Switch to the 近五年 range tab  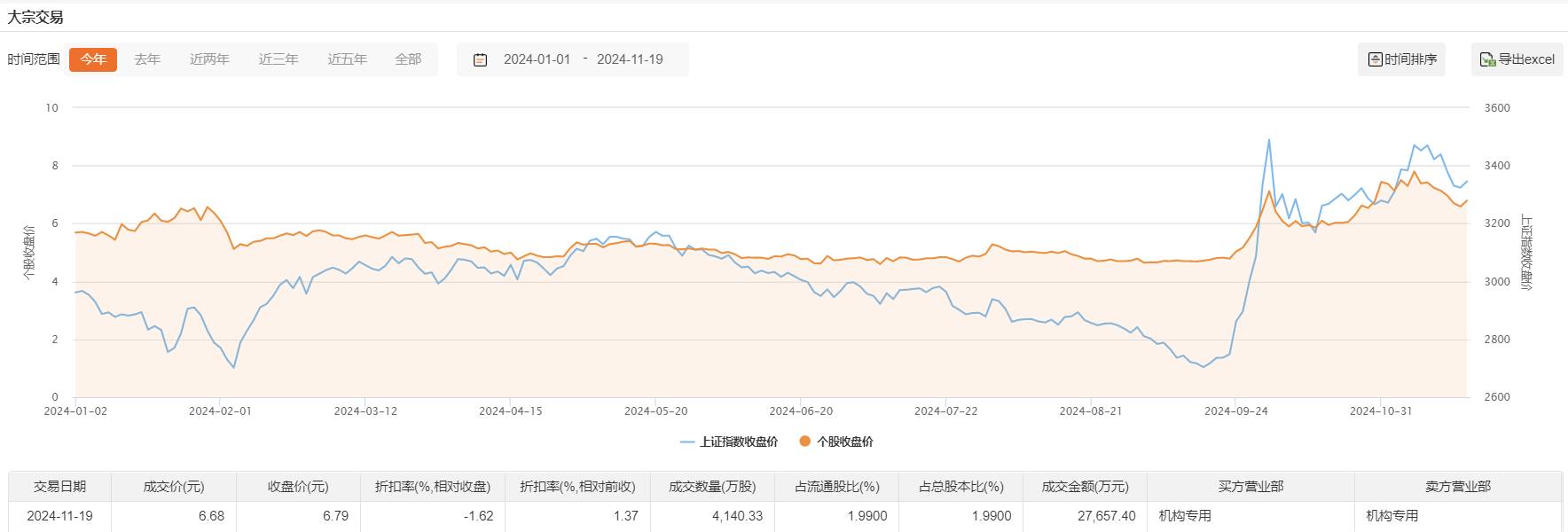coord(347,59)
